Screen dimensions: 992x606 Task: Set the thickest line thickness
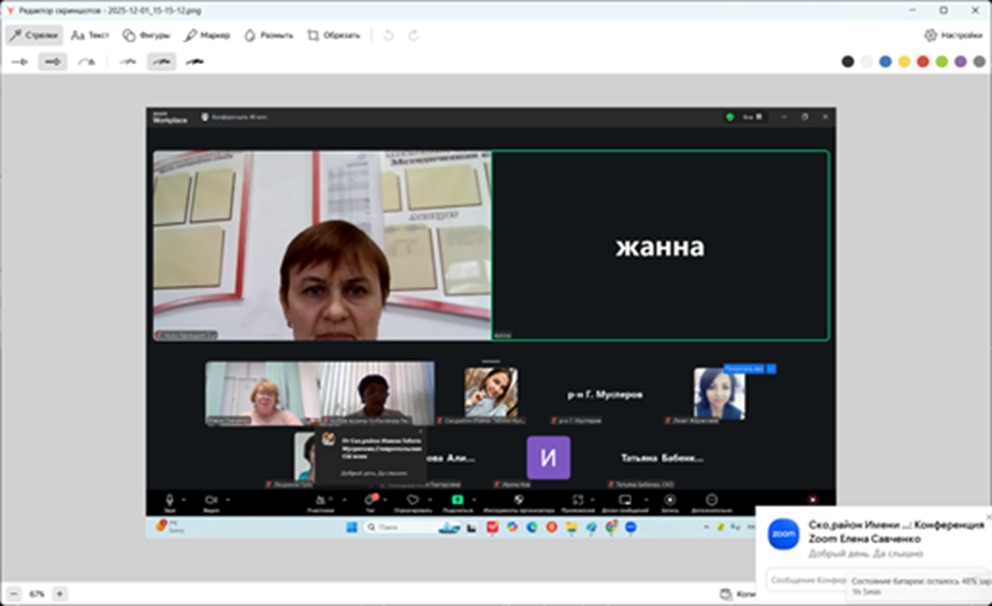click(195, 62)
